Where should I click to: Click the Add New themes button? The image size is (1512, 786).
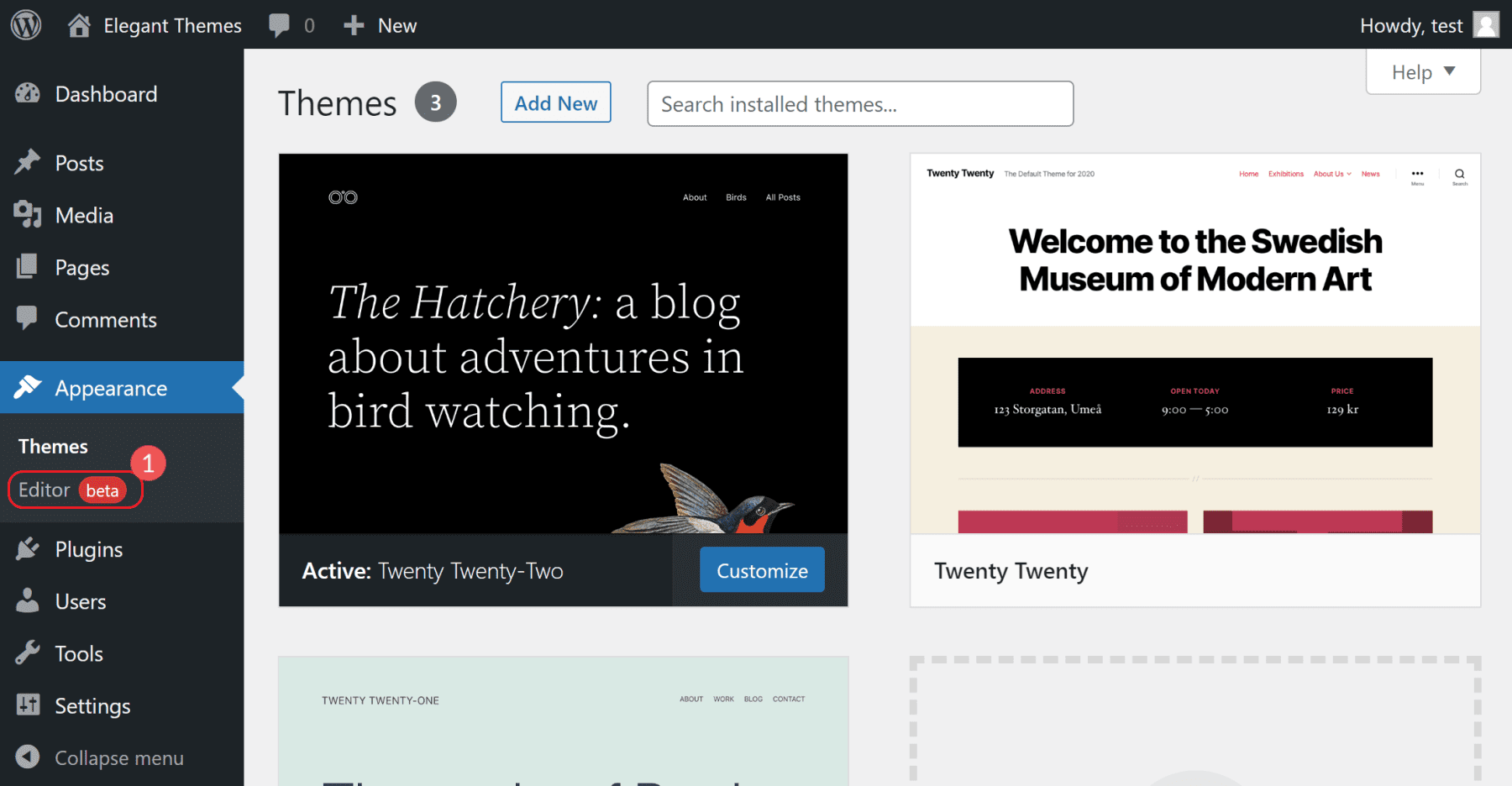[x=555, y=102]
